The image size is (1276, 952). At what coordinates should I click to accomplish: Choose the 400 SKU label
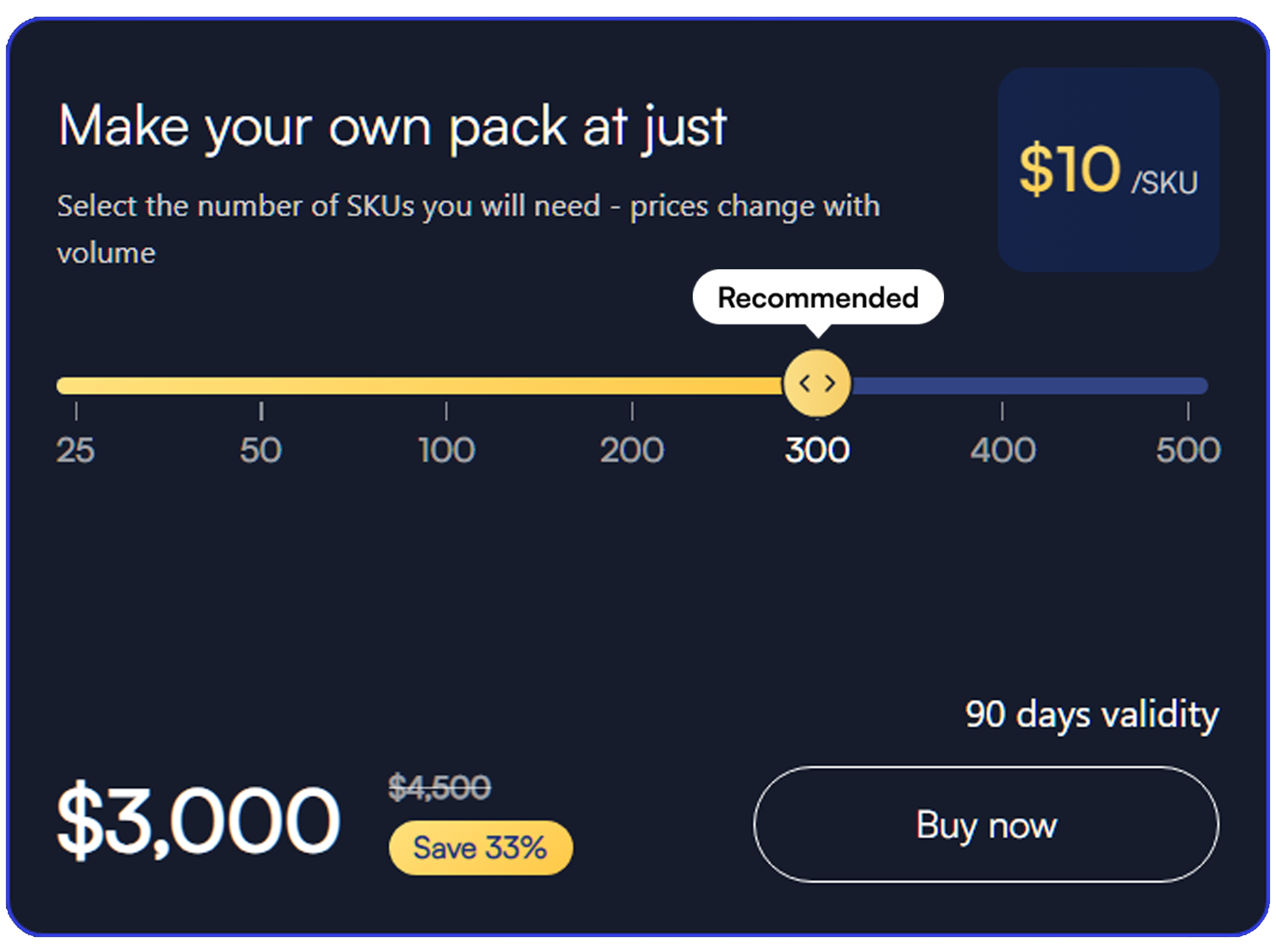pyautogui.click(x=1003, y=450)
